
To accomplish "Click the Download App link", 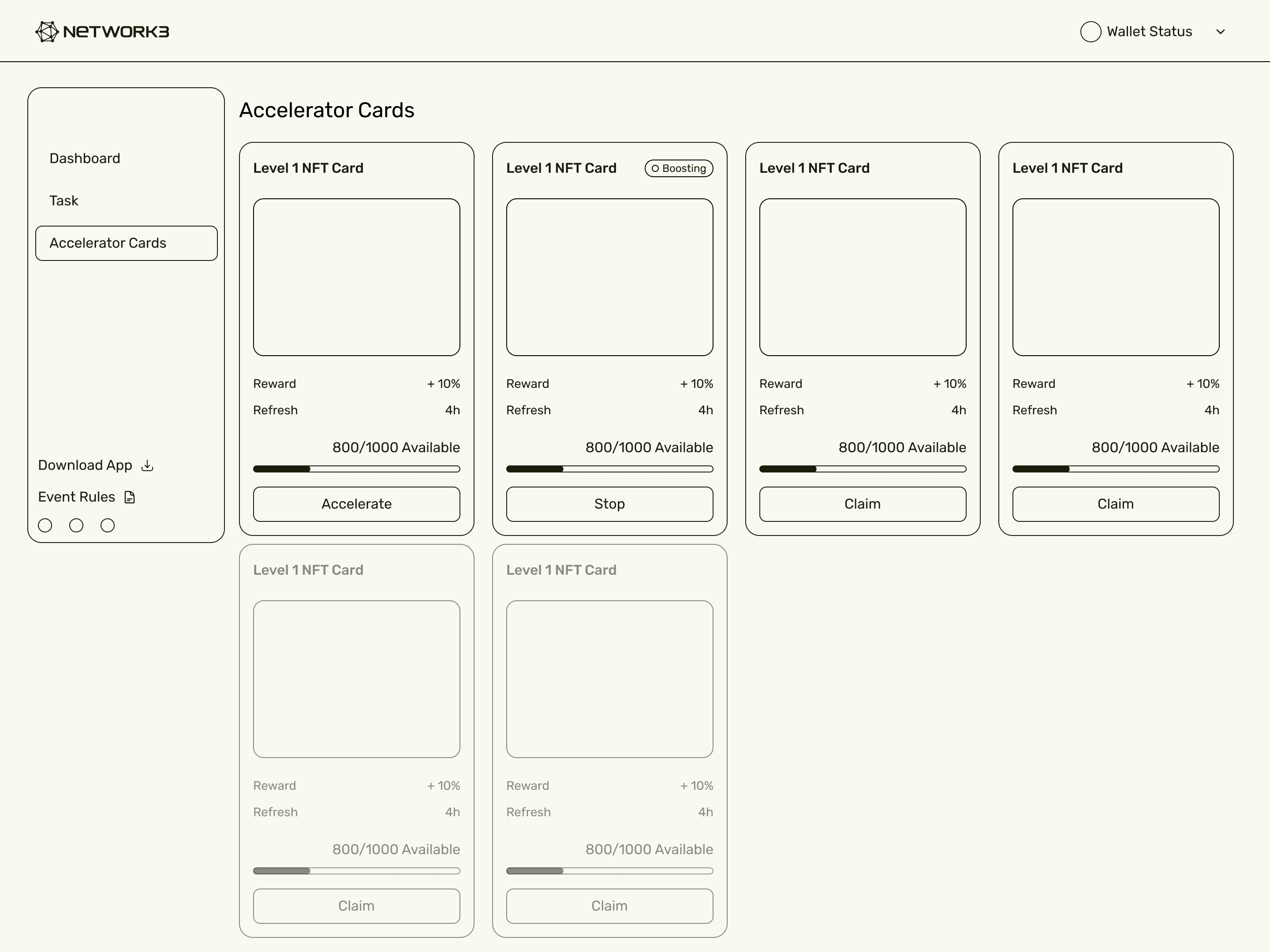I will click(85, 465).
